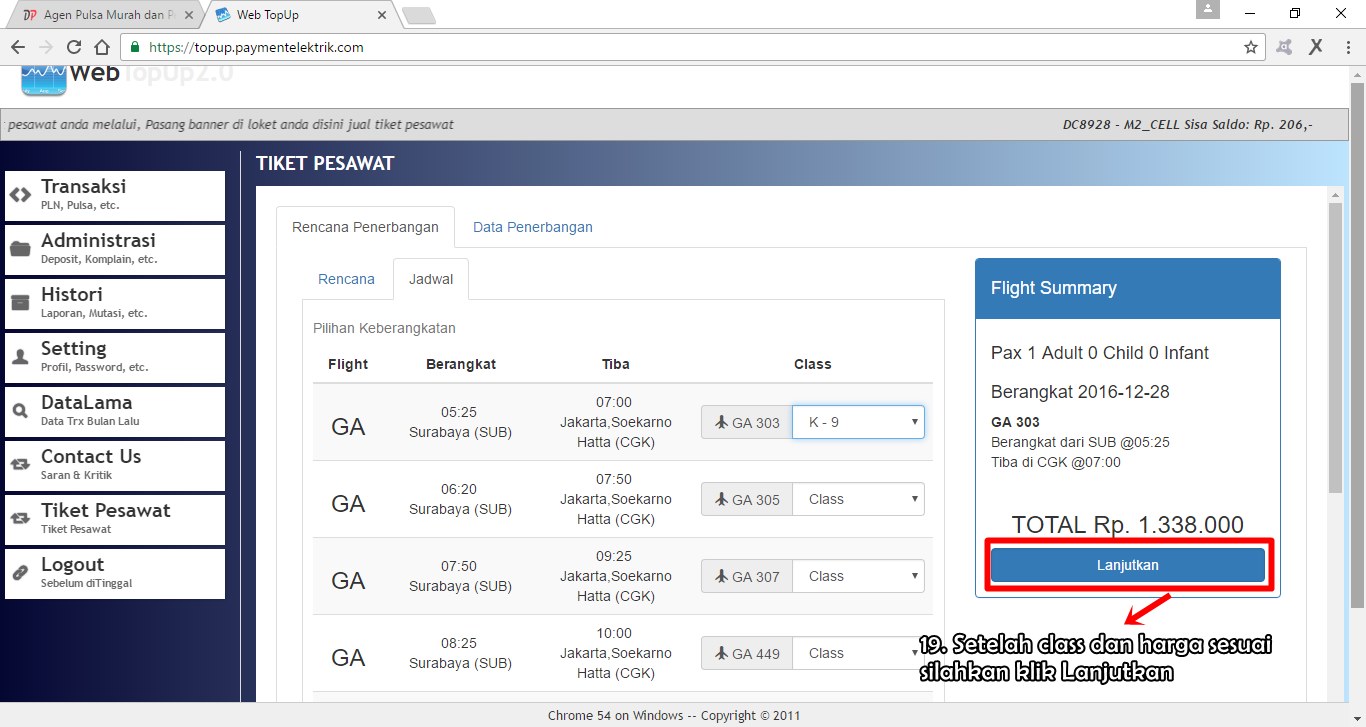The height and width of the screenshot is (727, 1366).
Task: Choose class for flight GA 449
Action: pyautogui.click(x=858, y=653)
